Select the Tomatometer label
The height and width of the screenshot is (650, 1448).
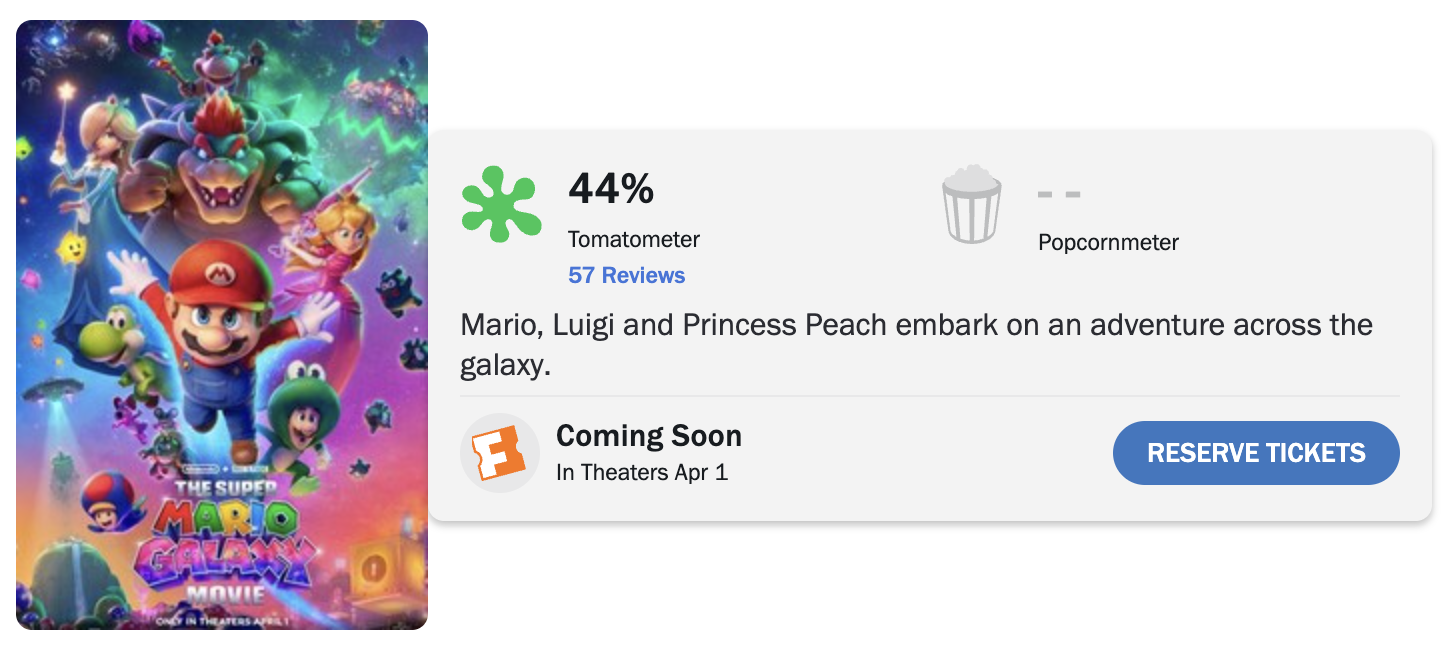click(x=633, y=239)
